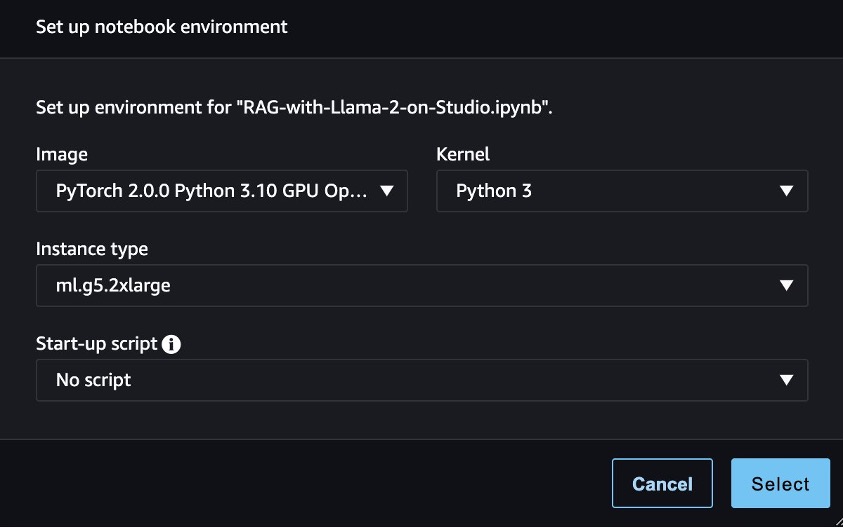Confirm with the Select button
The height and width of the screenshot is (528, 844).
pyautogui.click(x=780, y=483)
